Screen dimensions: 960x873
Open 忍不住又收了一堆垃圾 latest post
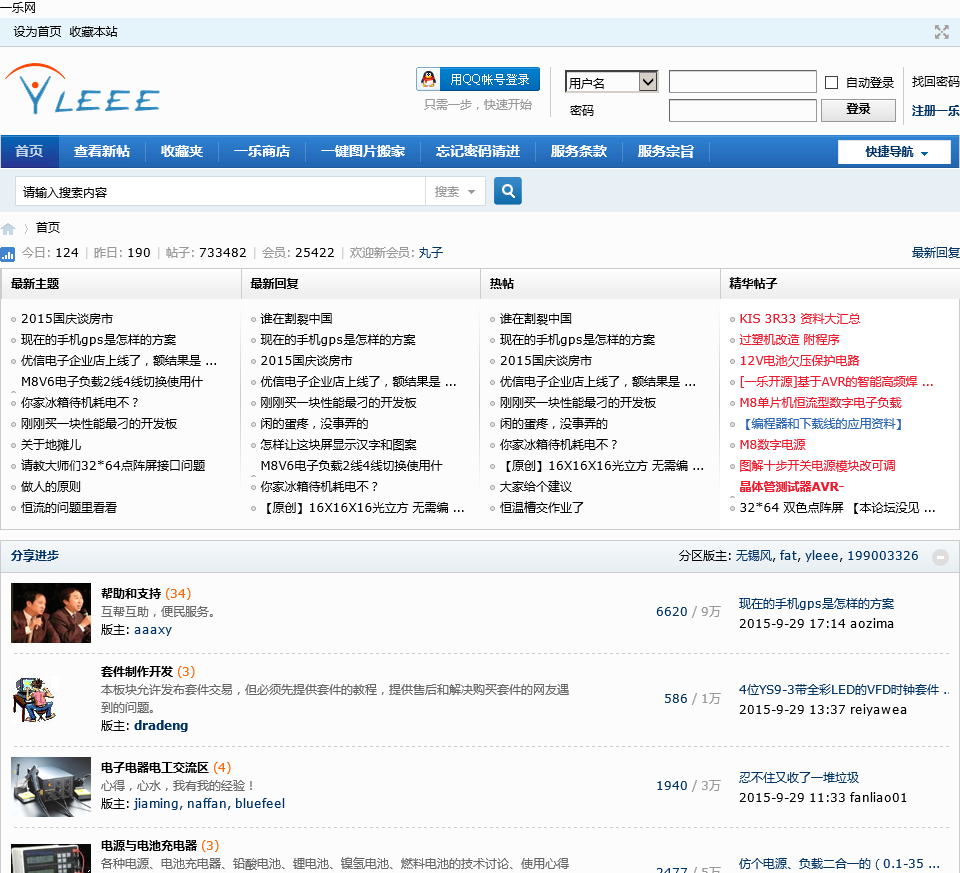pos(799,778)
